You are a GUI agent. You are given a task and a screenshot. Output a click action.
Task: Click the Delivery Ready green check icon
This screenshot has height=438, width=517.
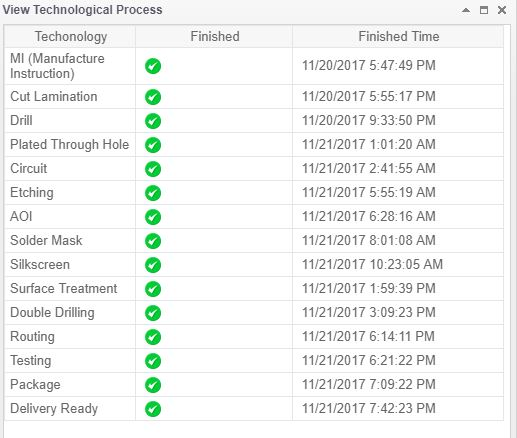[x=153, y=409]
